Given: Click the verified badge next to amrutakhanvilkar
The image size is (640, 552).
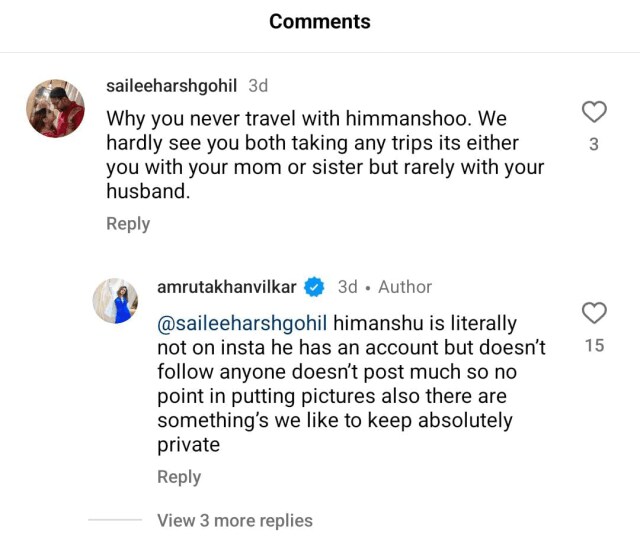Looking at the screenshot, I should tap(314, 287).
